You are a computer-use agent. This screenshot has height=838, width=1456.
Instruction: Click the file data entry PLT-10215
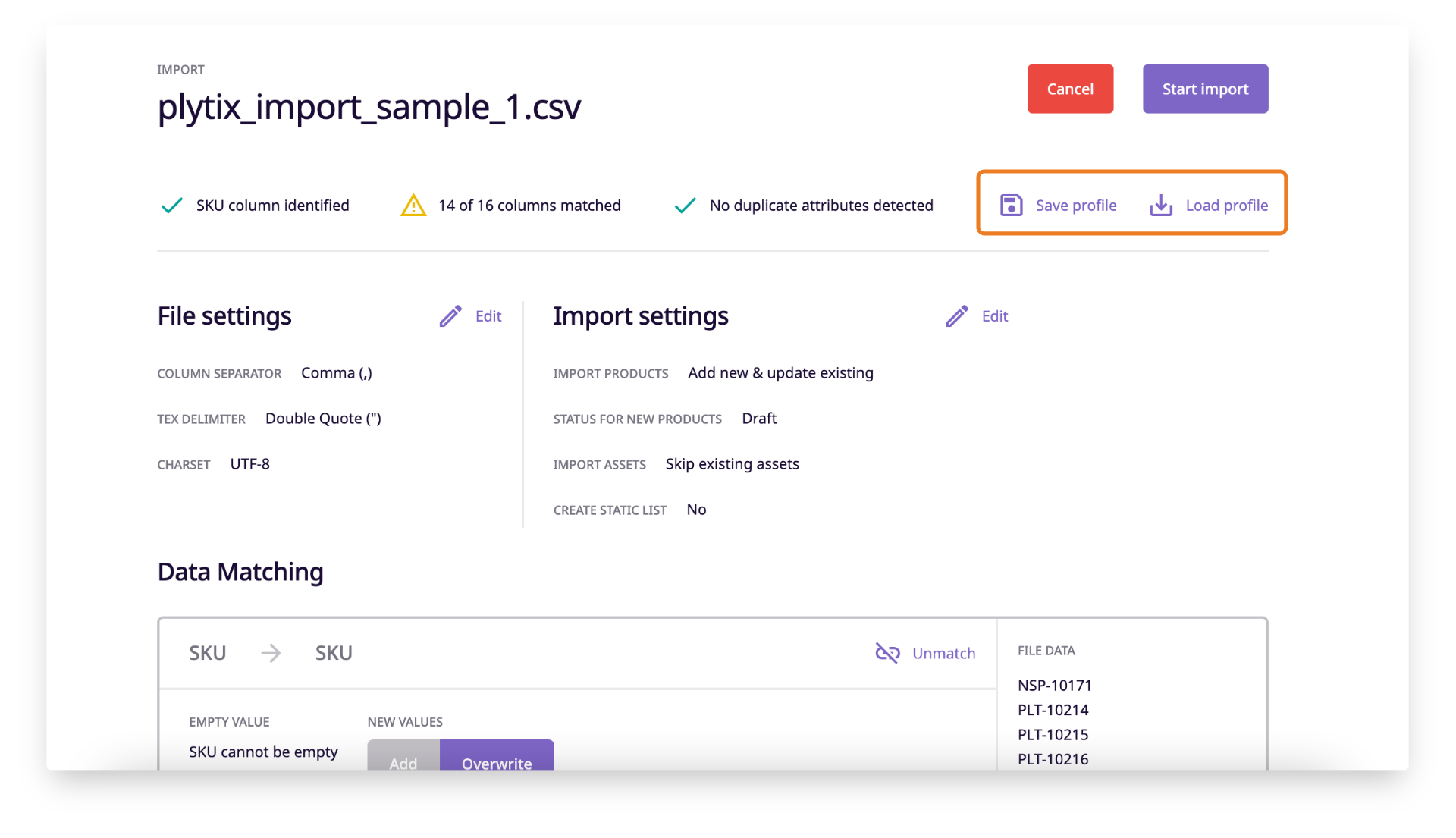tap(1053, 735)
